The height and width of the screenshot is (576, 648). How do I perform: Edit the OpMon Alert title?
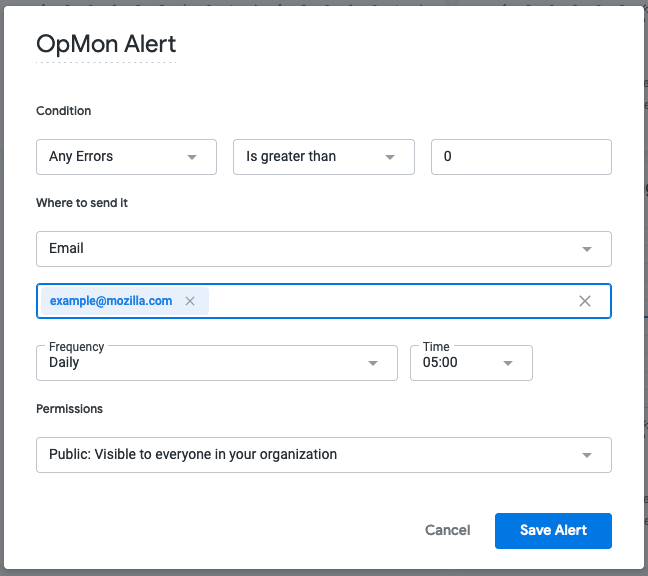[x=106, y=44]
